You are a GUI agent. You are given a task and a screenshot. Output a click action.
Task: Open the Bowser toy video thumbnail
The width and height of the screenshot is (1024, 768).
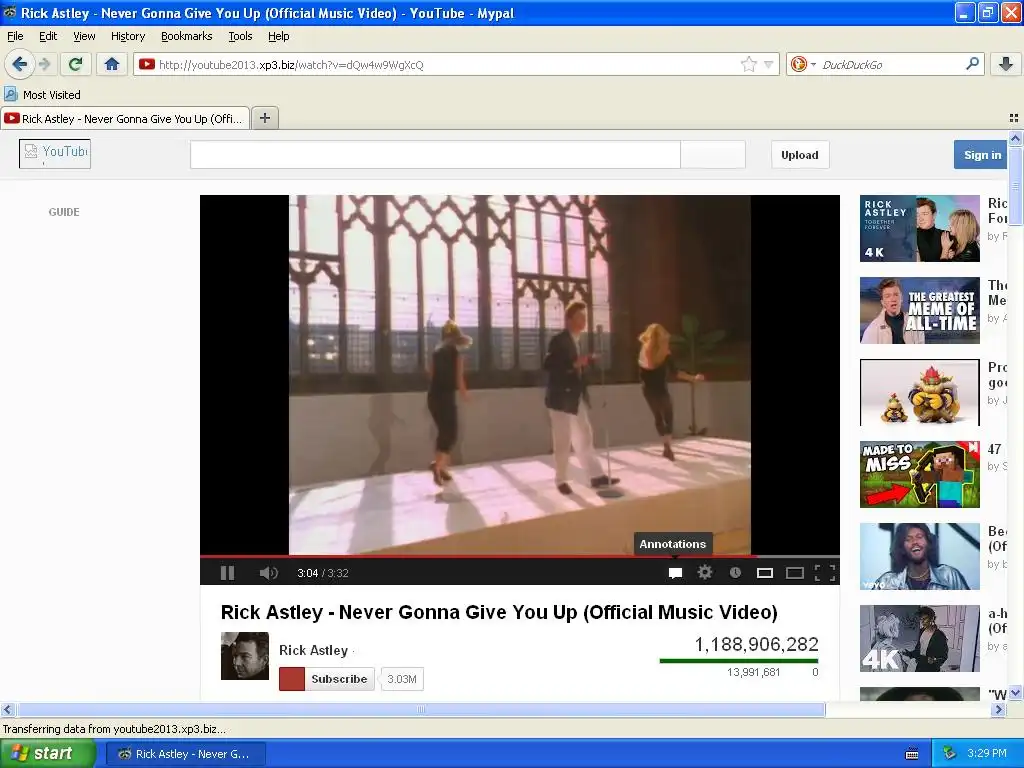[920, 392]
